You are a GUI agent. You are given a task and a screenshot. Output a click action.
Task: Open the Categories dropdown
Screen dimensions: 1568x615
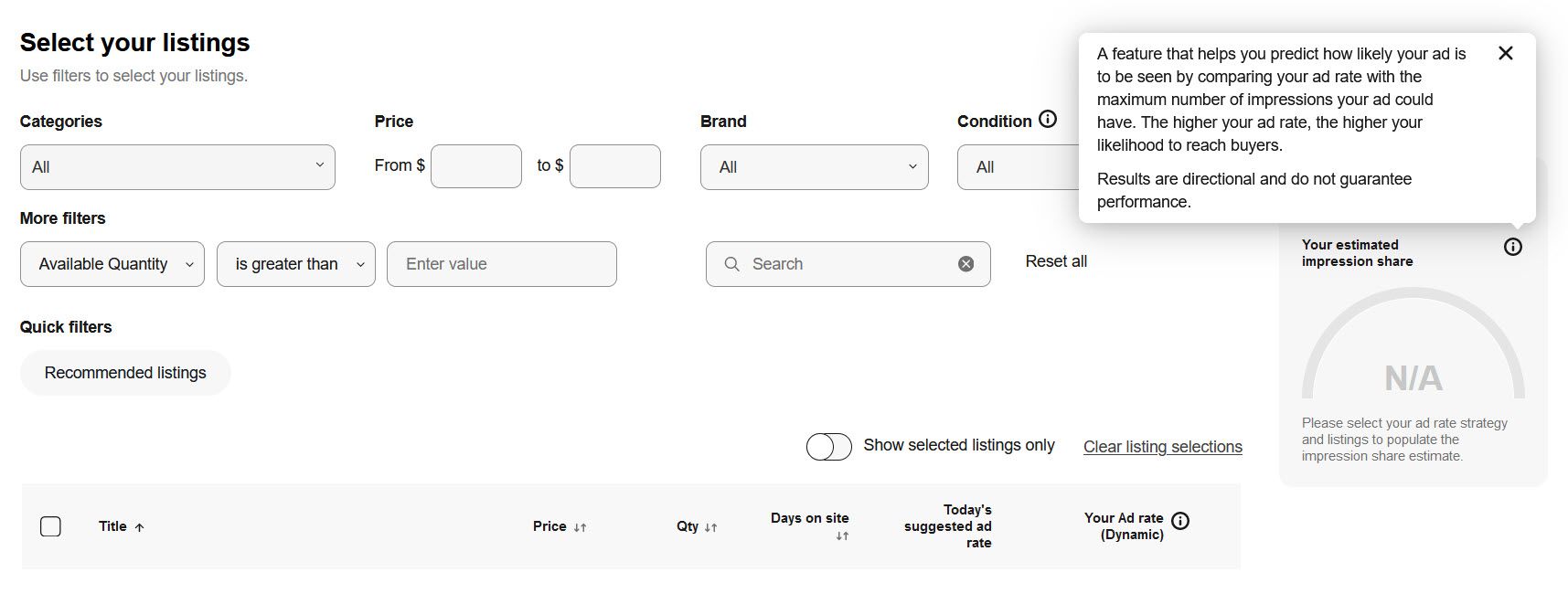177,167
